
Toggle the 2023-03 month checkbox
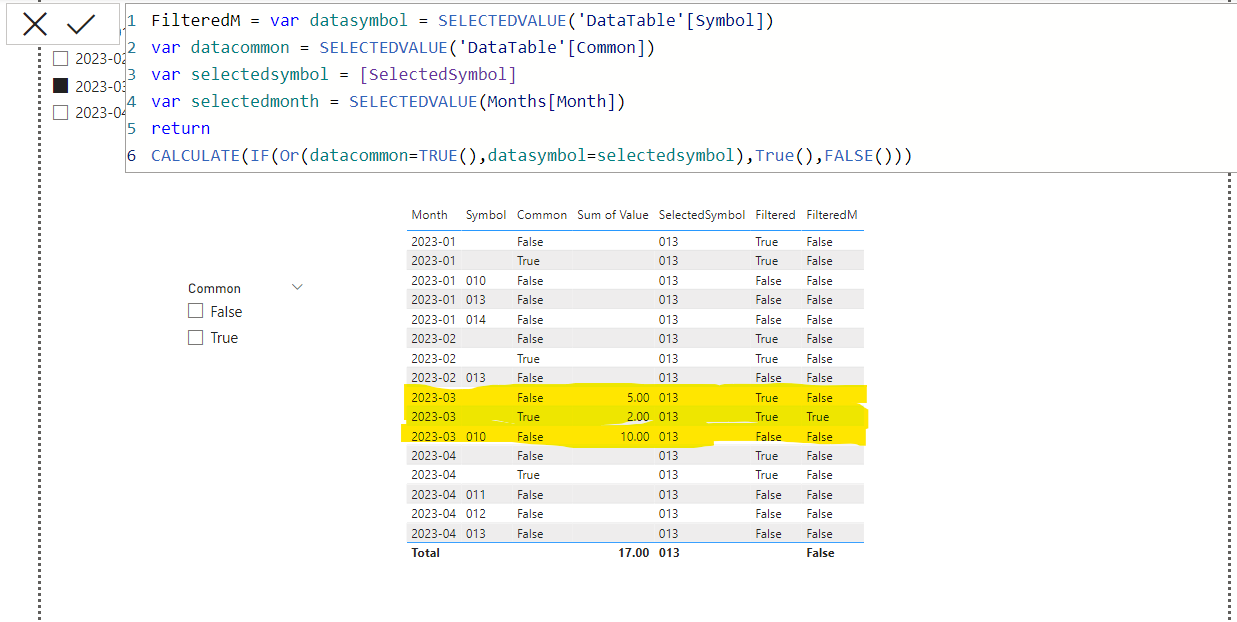60,86
